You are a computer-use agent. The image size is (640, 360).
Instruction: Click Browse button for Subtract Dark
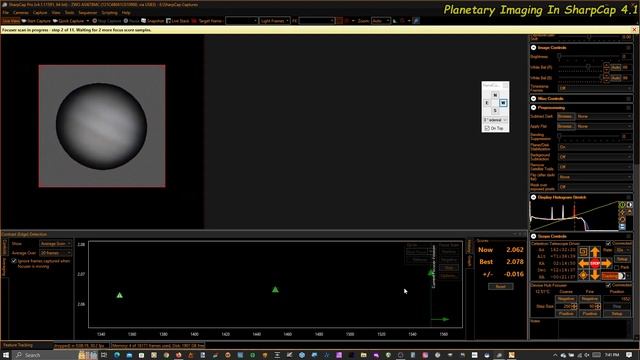click(565, 117)
